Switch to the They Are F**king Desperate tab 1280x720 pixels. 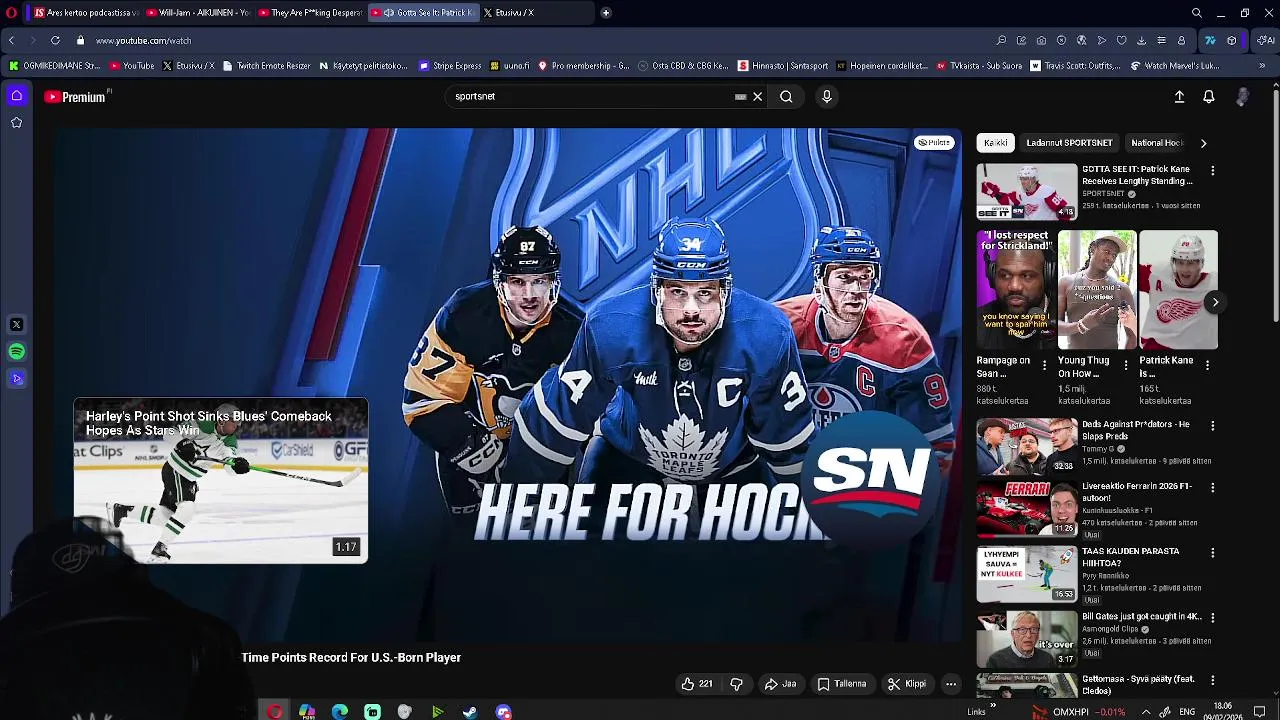(309, 13)
